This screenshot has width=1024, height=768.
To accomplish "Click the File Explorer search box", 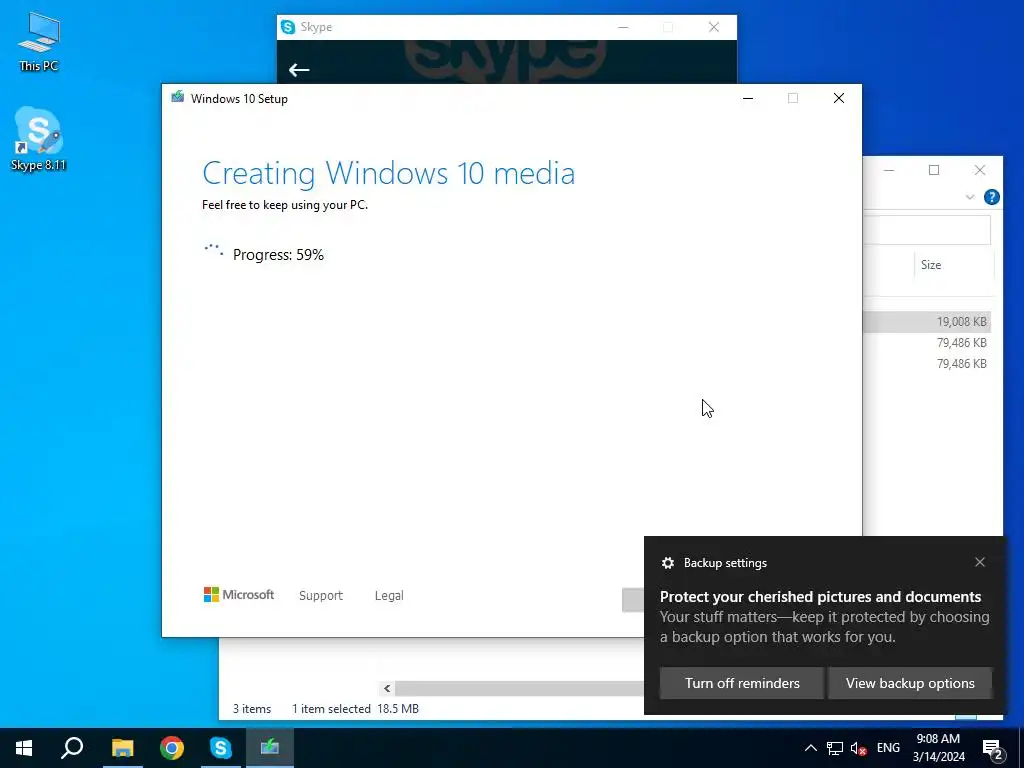I will pos(927,231).
